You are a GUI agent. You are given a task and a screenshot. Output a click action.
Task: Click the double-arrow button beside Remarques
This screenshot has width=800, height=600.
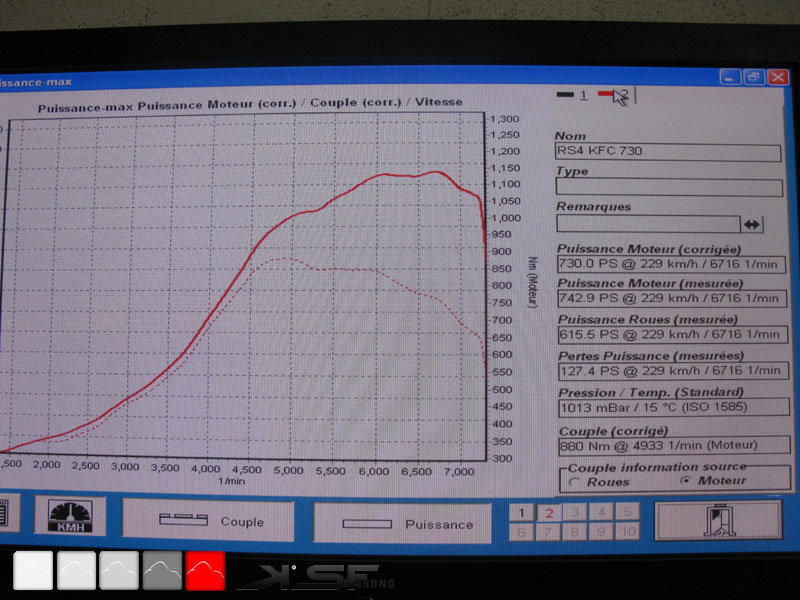(x=752, y=224)
